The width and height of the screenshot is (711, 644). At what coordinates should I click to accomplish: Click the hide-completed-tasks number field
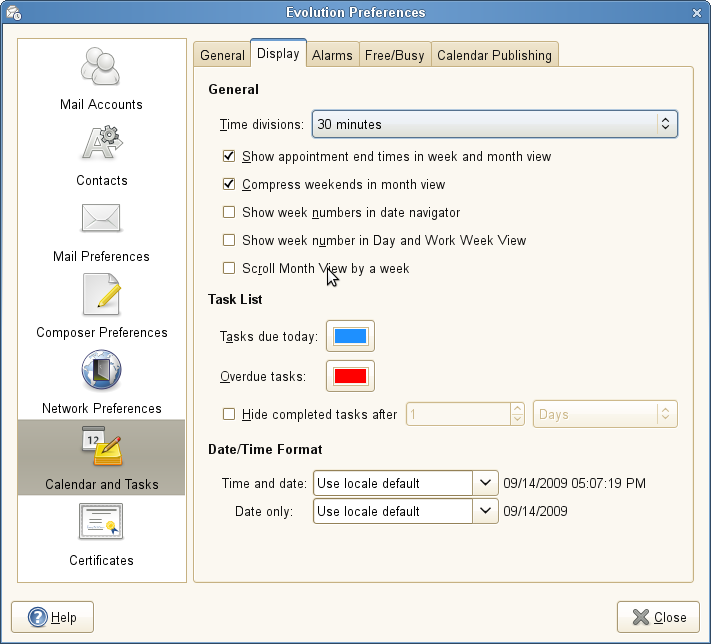[458, 414]
